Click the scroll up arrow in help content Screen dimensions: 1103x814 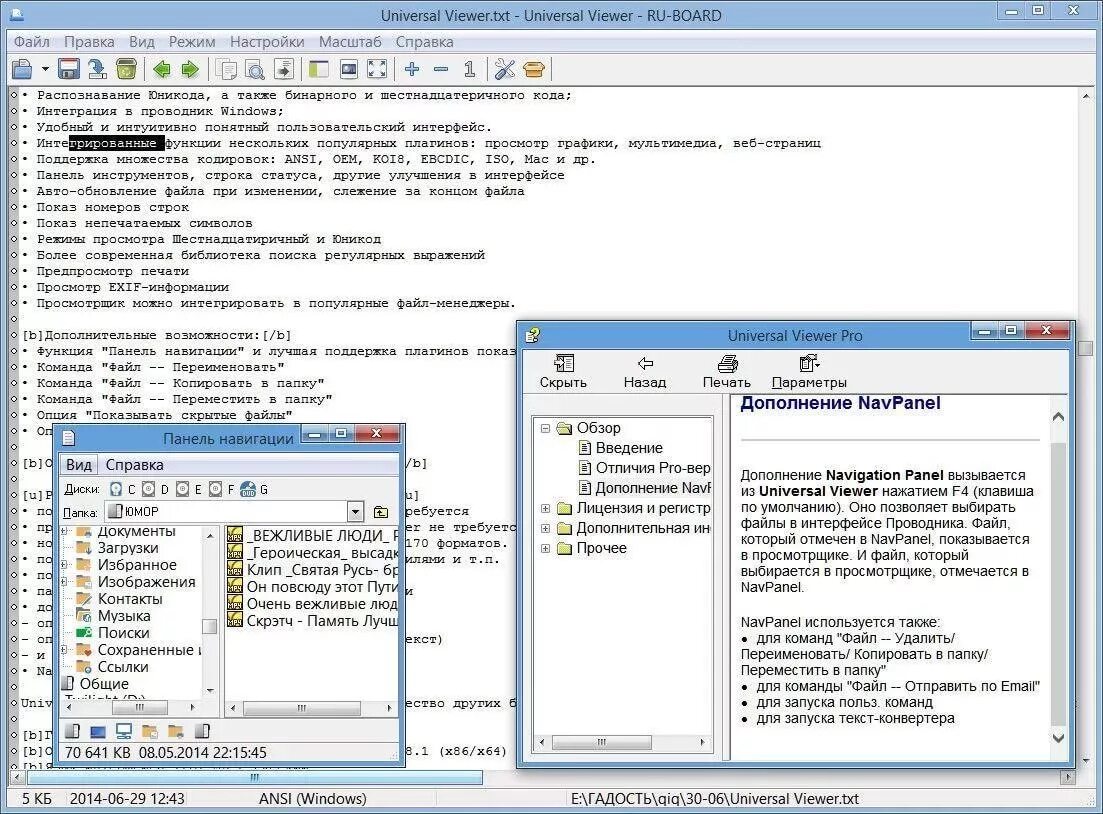pyautogui.click(x=1058, y=416)
